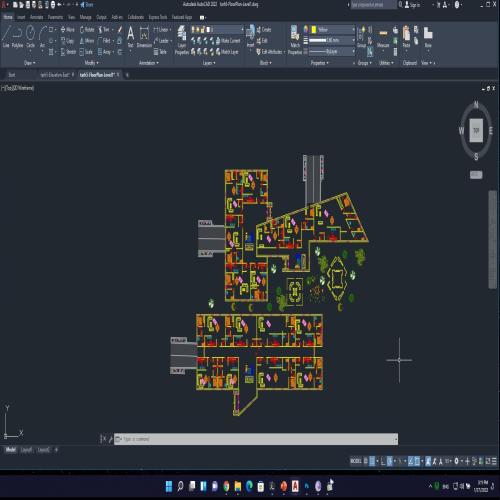Click the Match Properties tool
This screenshot has height=500, width=500.
[x=295, y=39]
